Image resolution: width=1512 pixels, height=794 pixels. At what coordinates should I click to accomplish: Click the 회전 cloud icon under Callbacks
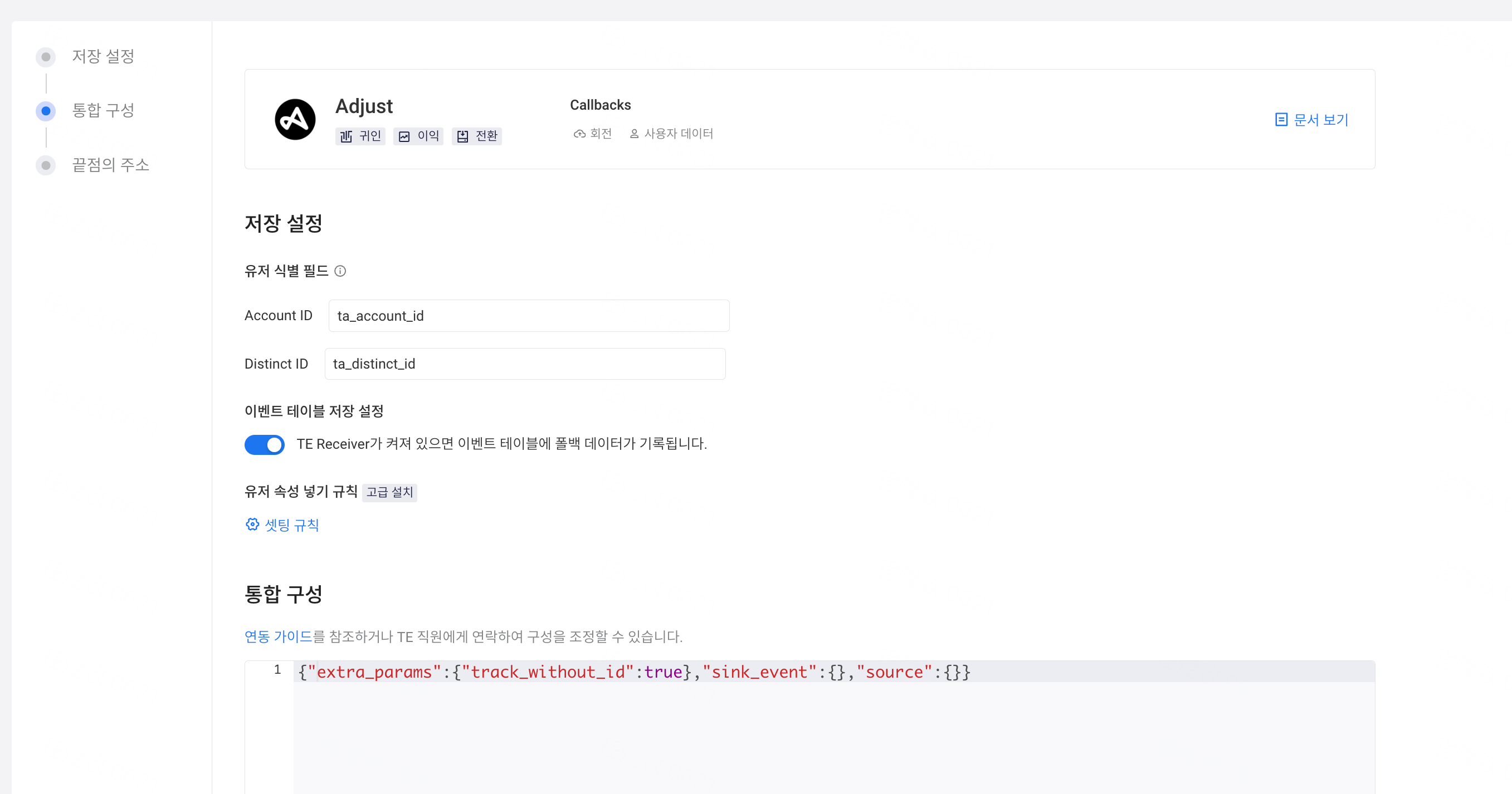coord(579,134)
